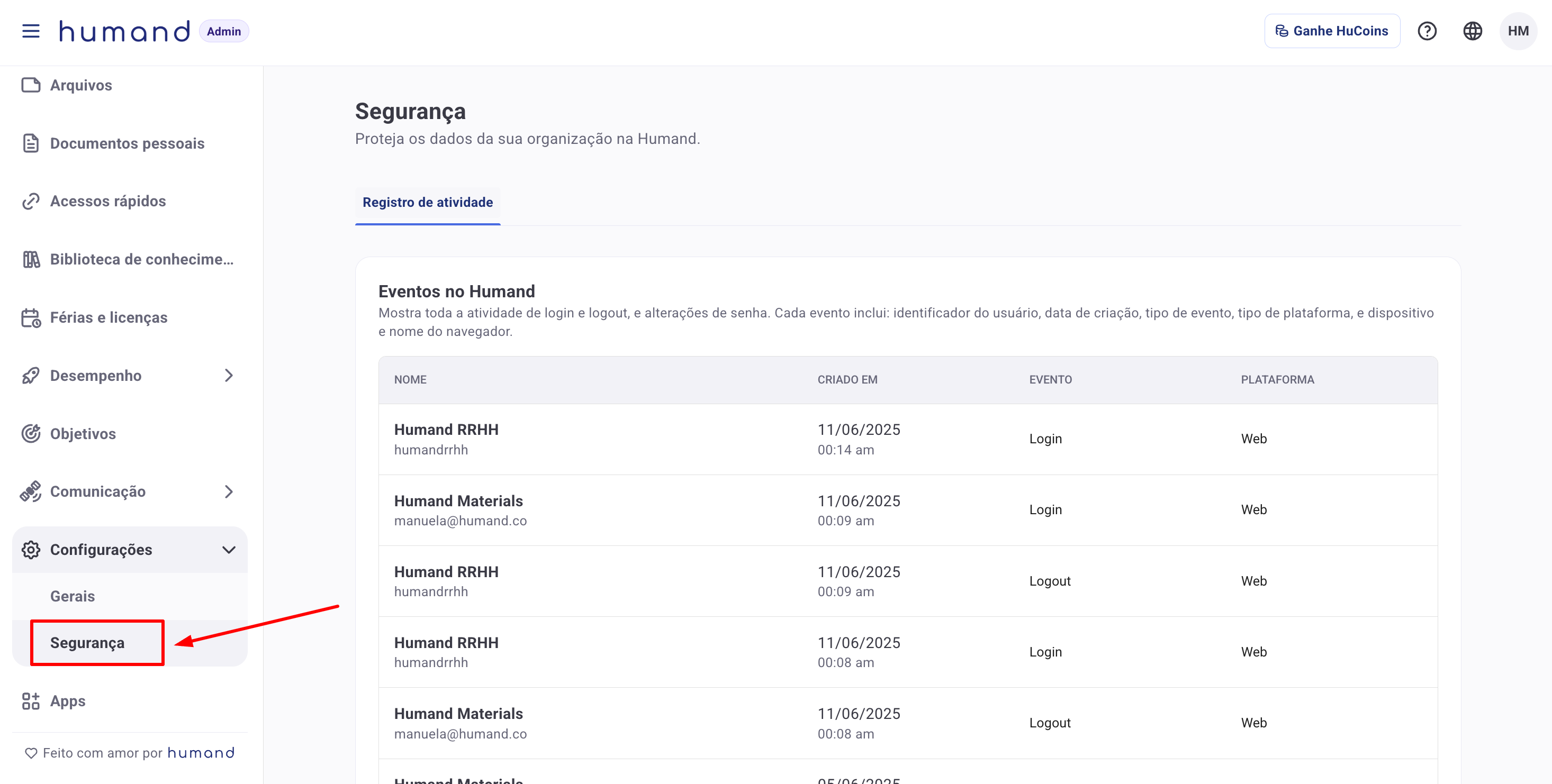This screenshot has width=1552, height=784.
Task: Select Humand RRHH Logout row at 00:09 am
Action: 908,581
